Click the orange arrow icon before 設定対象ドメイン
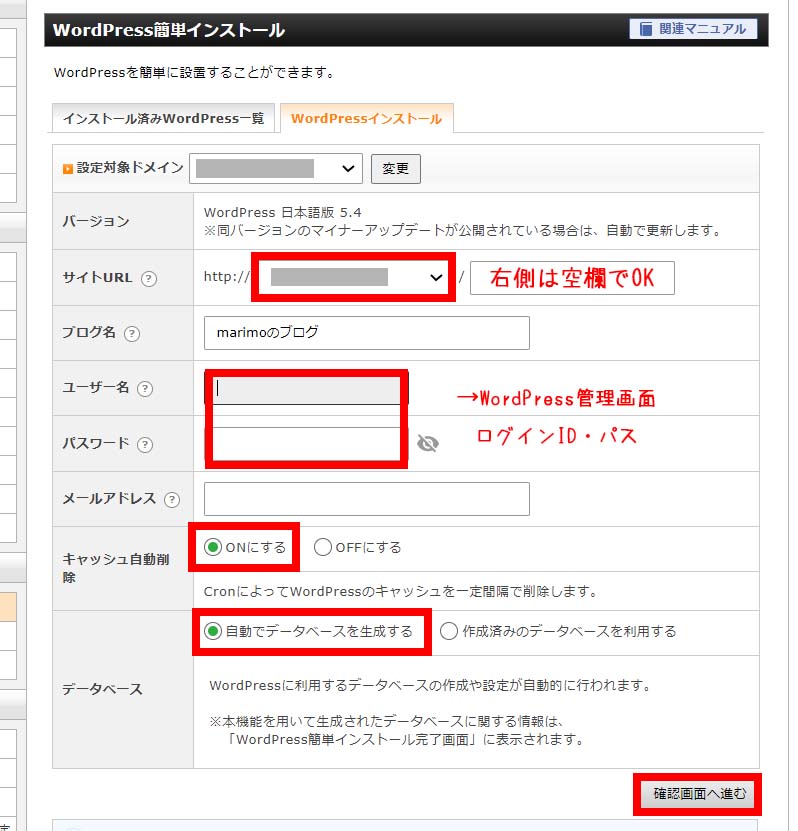The width and height of the screenshot is (798, 831). (x=68, y=169)
